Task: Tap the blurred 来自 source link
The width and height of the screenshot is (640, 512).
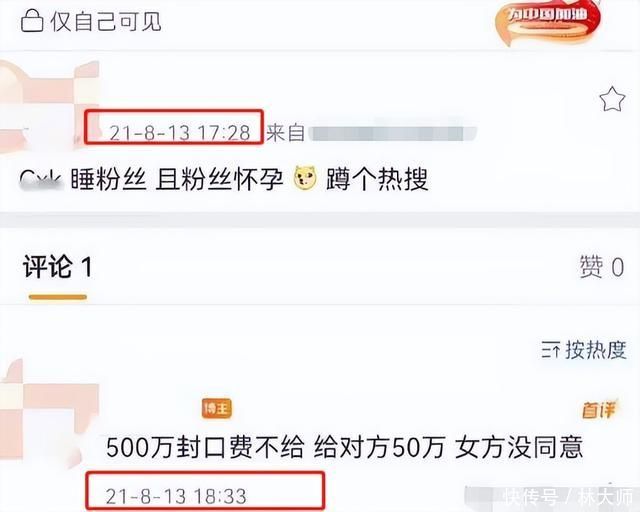Action: tap(371, 133)
